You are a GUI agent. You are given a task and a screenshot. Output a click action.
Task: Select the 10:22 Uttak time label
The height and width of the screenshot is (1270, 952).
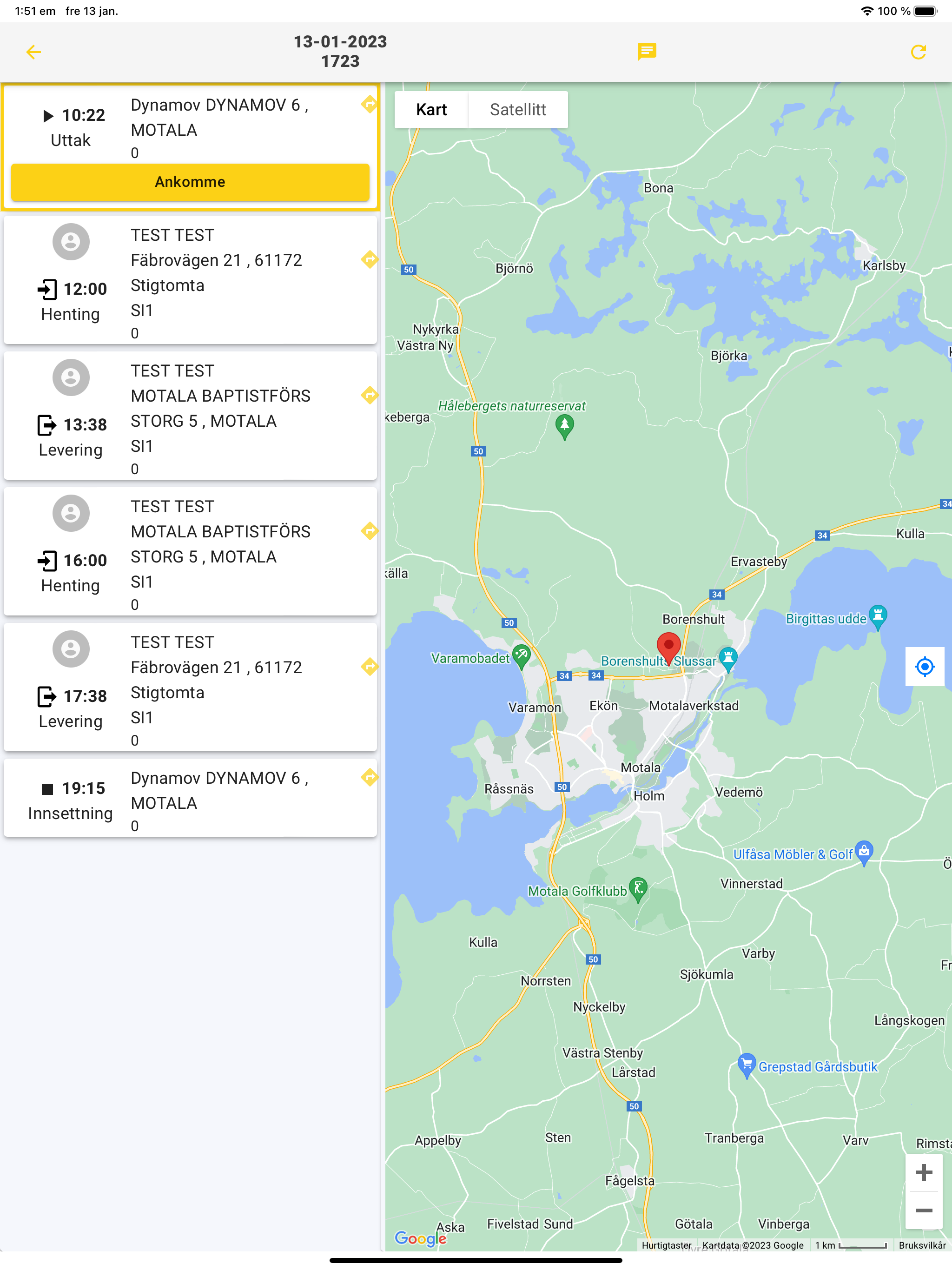(83, 115)
